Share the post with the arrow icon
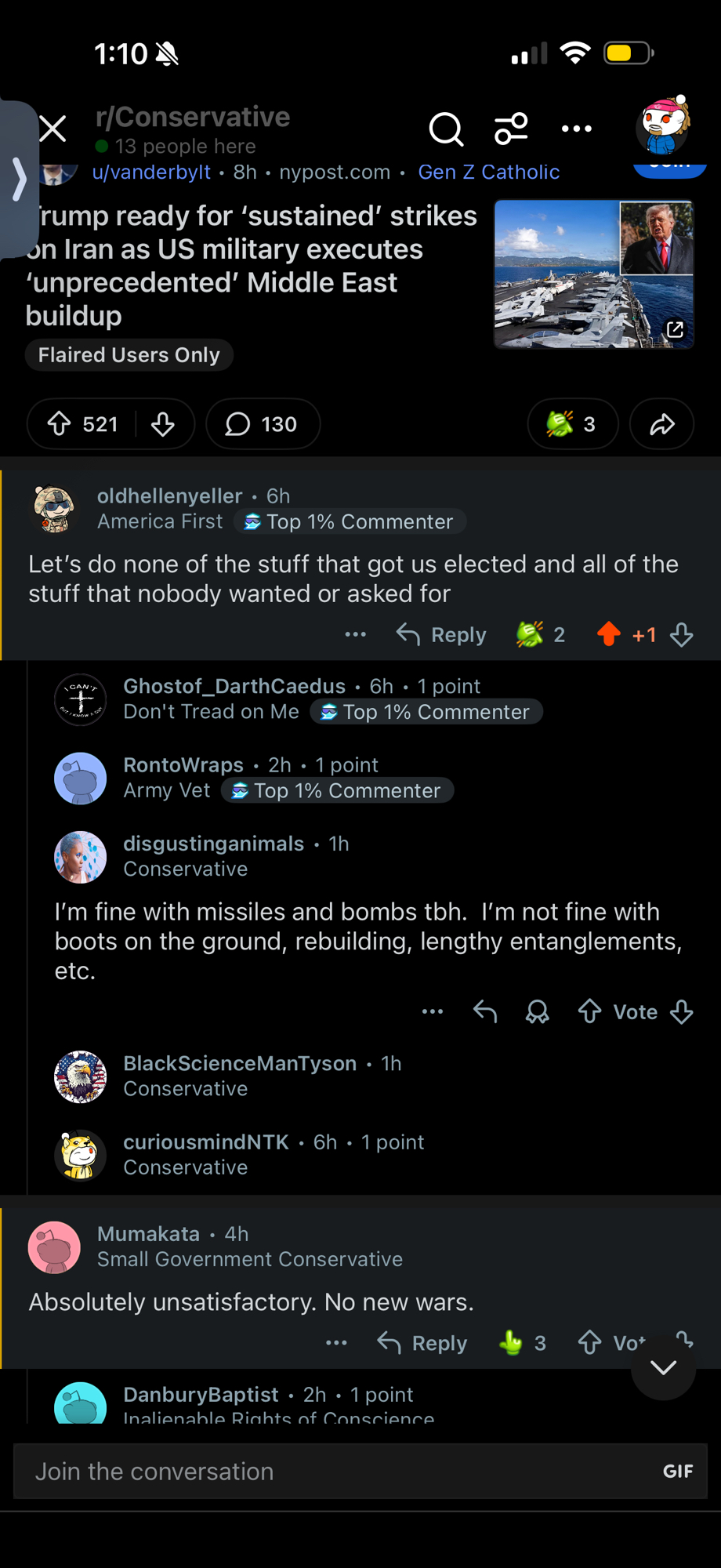721x1568 pixels. point(662,424)
